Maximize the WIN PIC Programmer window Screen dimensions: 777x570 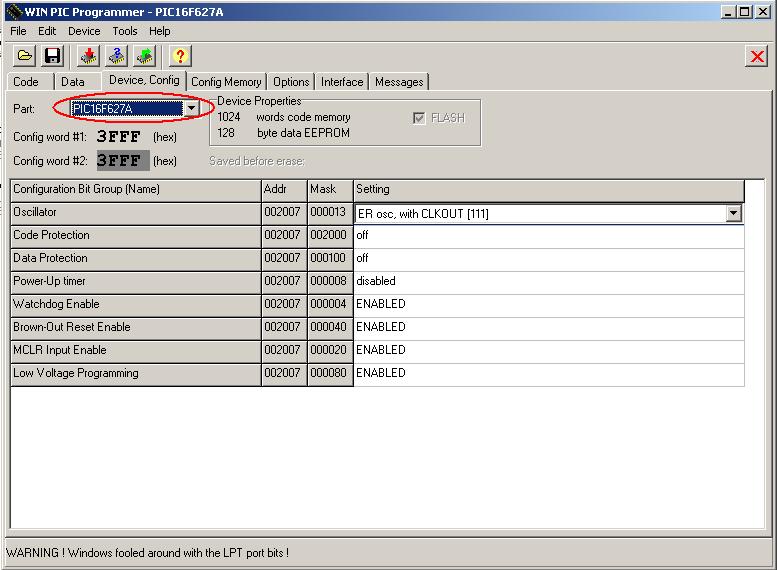[x=744, y=11]
